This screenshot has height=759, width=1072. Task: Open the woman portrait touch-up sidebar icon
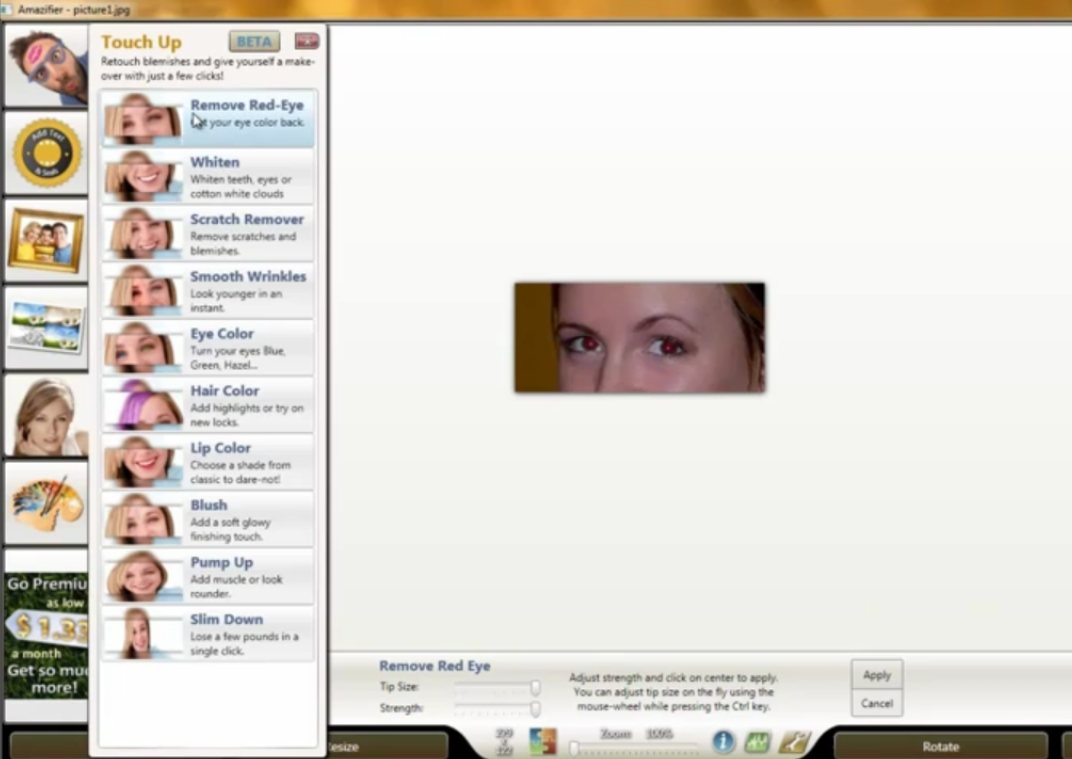coord(46,416)
